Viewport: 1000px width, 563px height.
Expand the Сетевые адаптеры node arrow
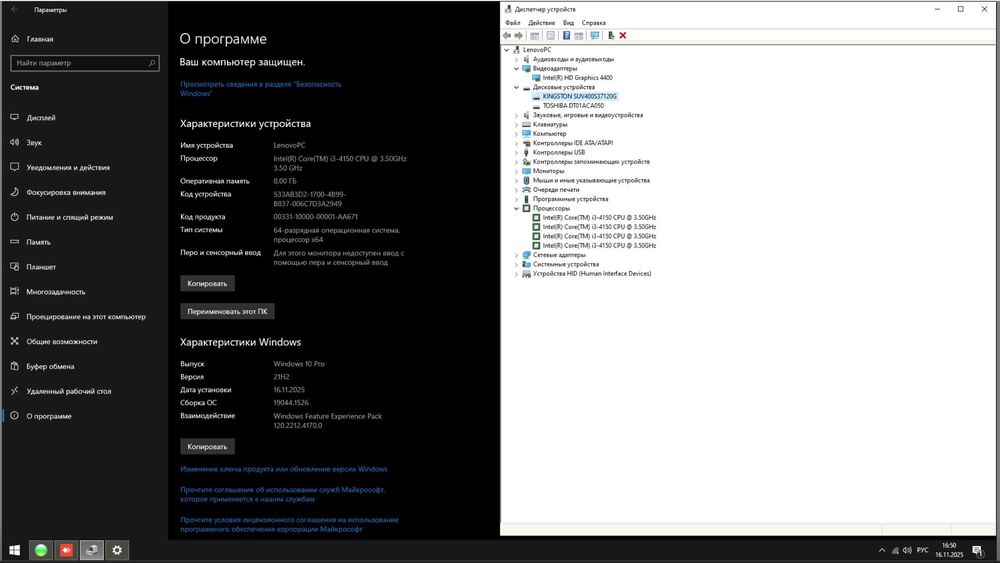[x=517, y=255]
